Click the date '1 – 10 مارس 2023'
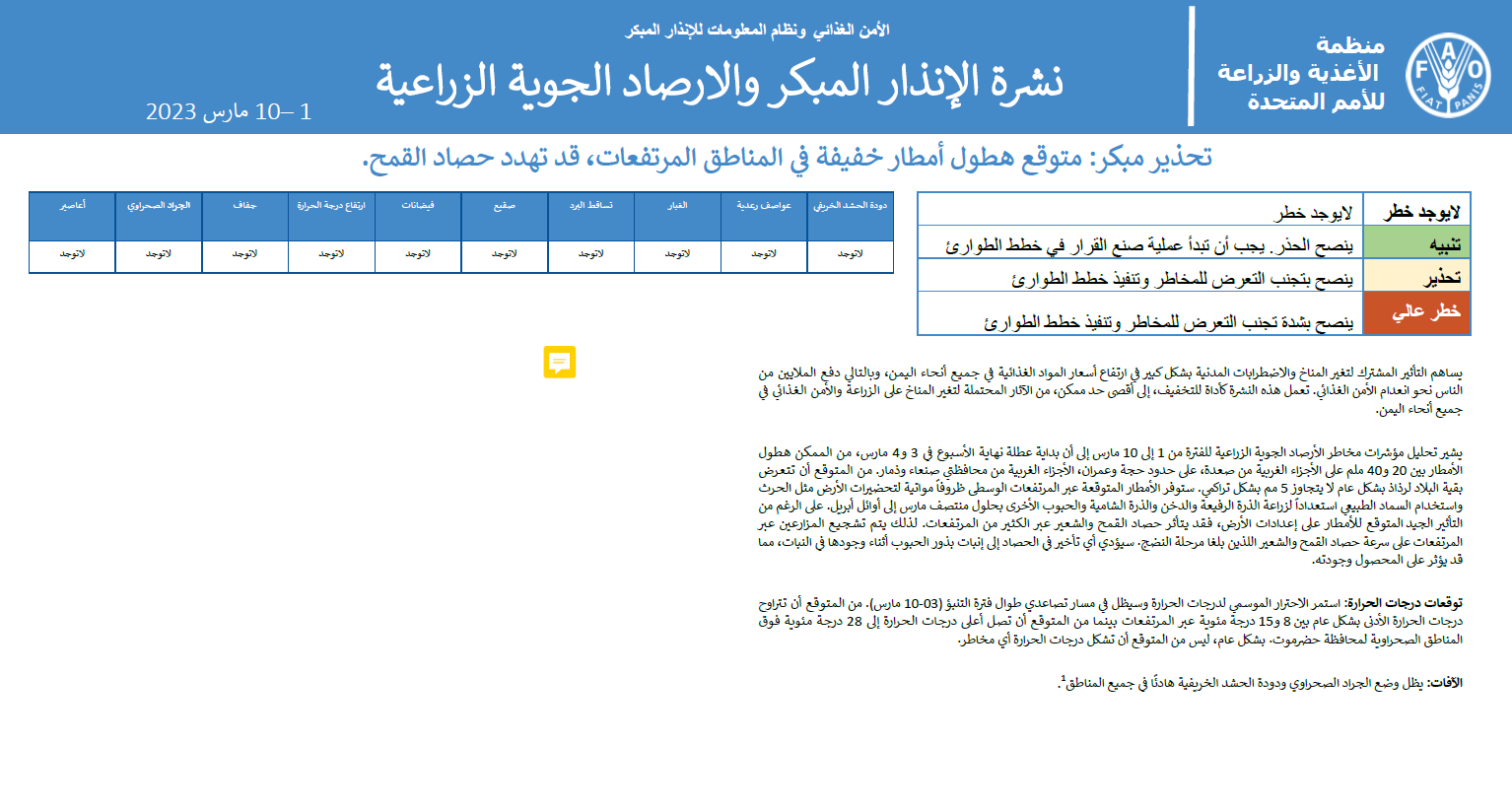The image size is (1512, 812). pyautogui.click(x=229, y=112)
